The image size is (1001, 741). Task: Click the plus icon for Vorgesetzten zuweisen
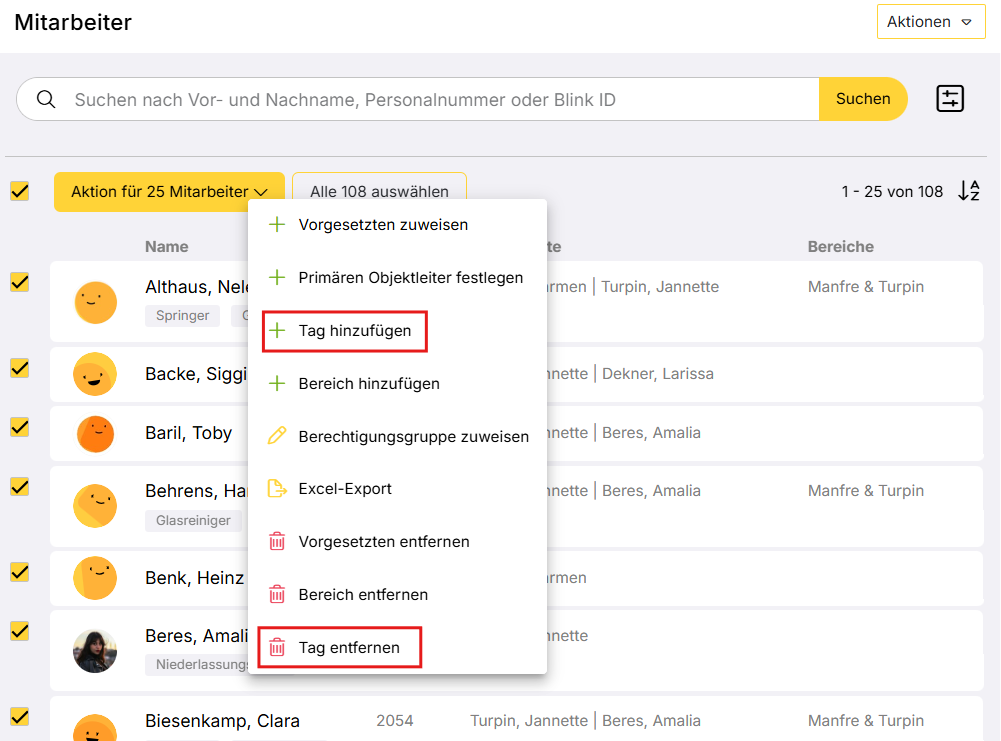(x=277, y=225)
